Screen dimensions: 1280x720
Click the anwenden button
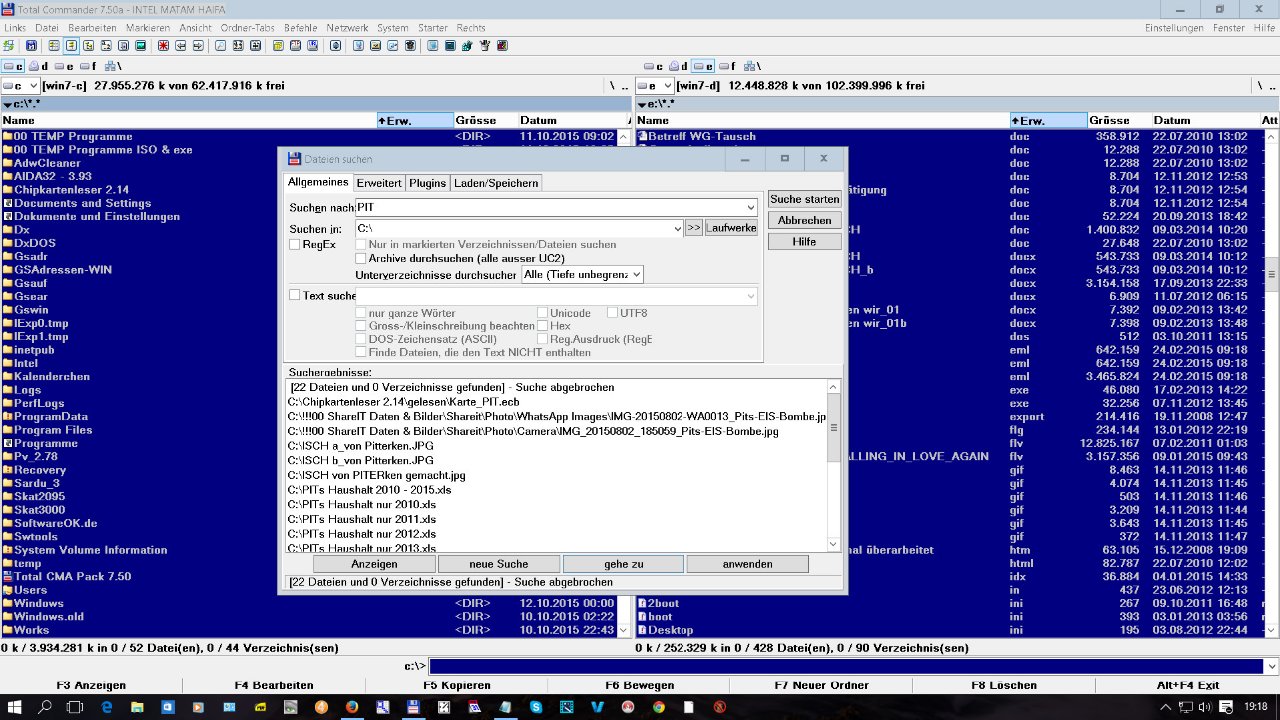748,564
